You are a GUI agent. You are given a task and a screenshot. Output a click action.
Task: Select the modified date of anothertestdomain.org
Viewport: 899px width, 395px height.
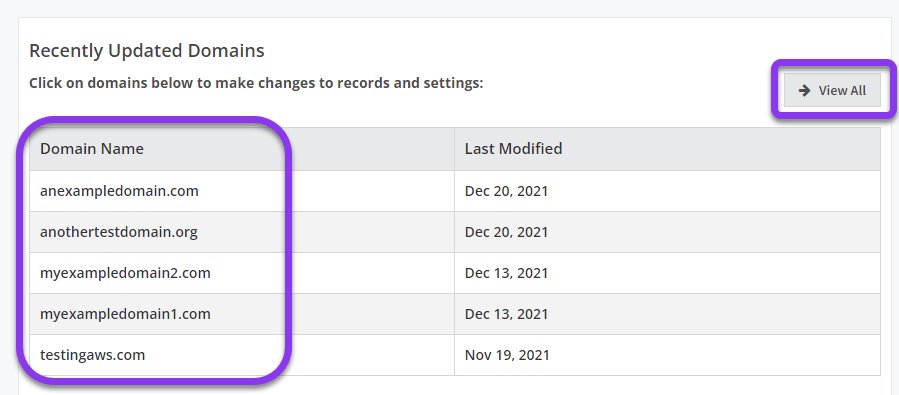506,232
